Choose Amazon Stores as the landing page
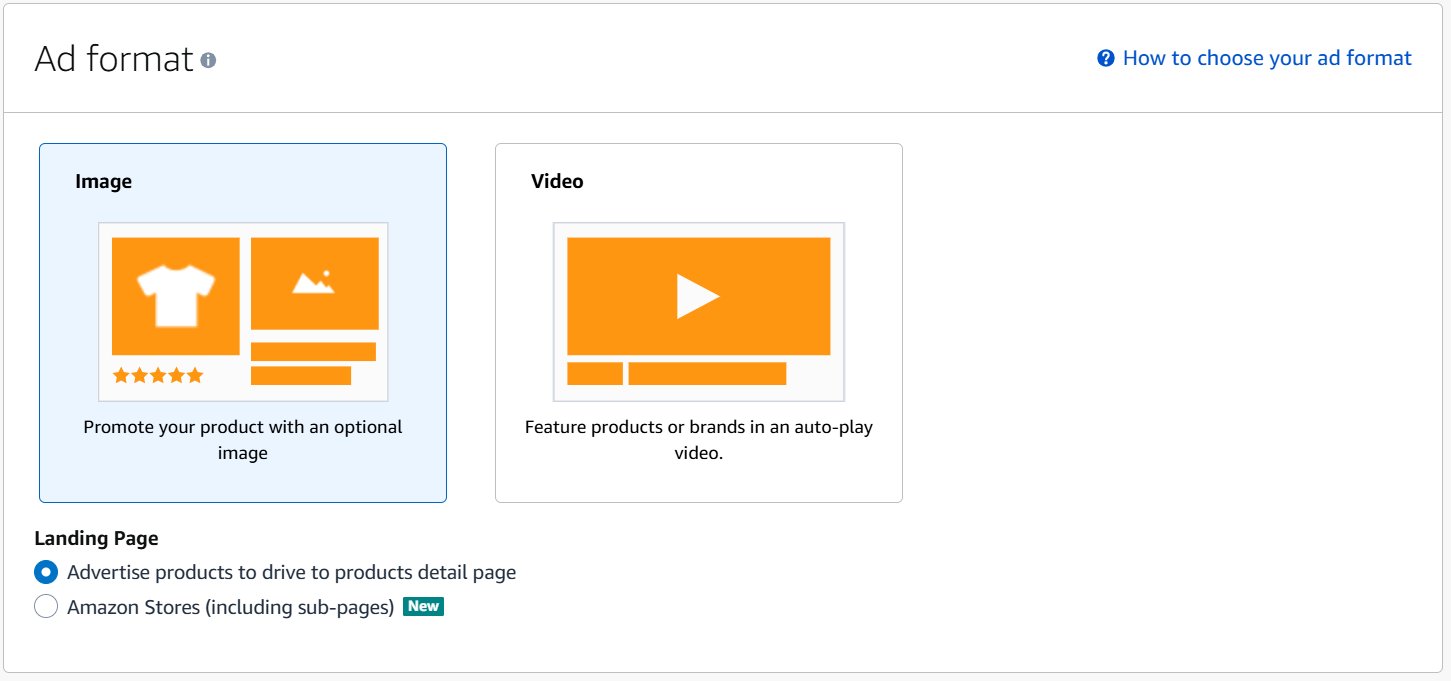Viewport: 1451px width, 681px height. 45,606
